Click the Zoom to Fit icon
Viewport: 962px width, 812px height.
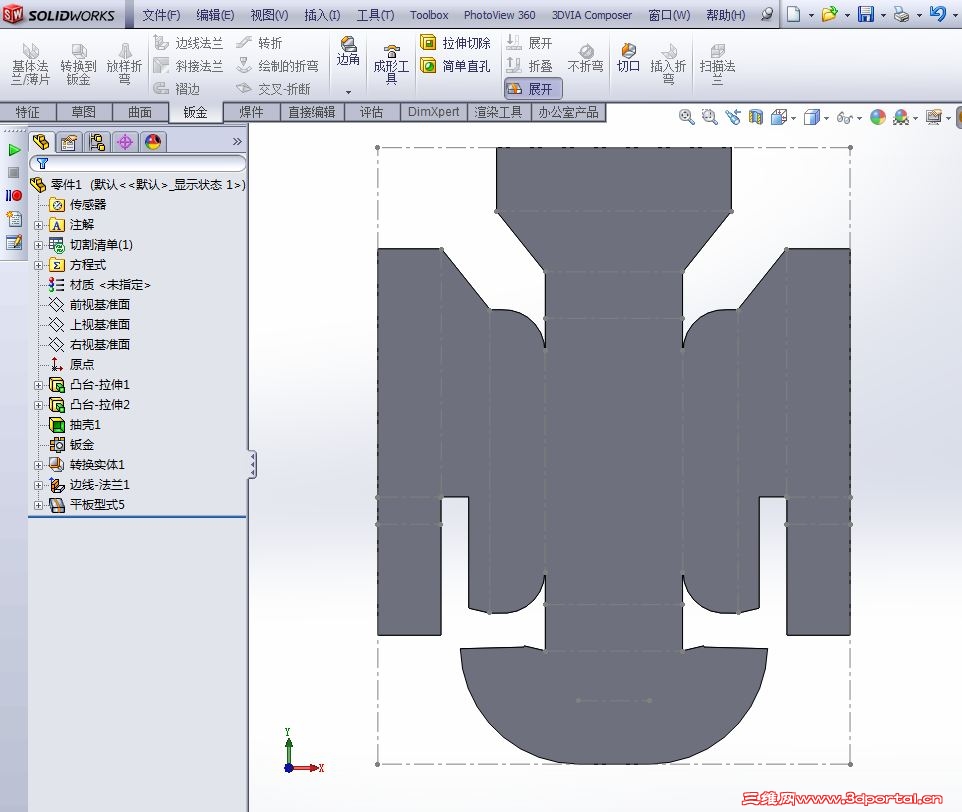[687, 117]
